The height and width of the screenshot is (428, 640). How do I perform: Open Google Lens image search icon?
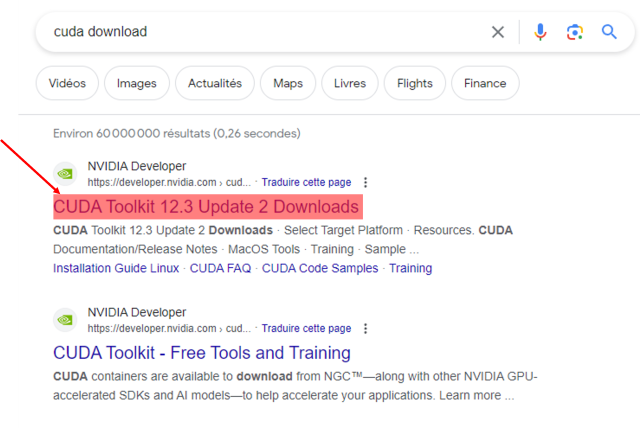[574, 32]
